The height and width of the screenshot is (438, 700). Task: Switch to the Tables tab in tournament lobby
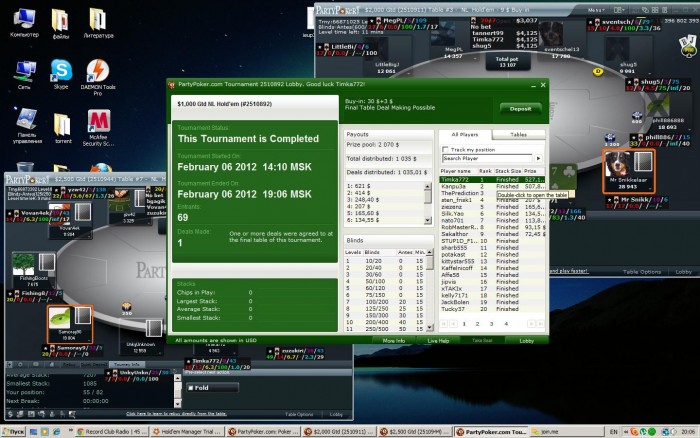518,134
